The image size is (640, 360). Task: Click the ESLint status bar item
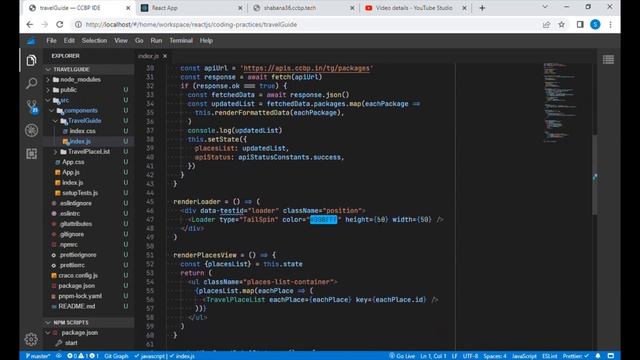[x=550, y=356]
